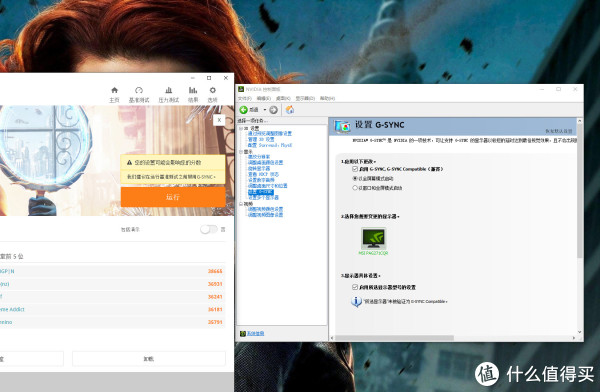Image resolution: width=600 pixels, height=392 pixels.
Task: Click the grey forward arrow in NVIDIA toolbar
Action: click(x=273, y=110)
